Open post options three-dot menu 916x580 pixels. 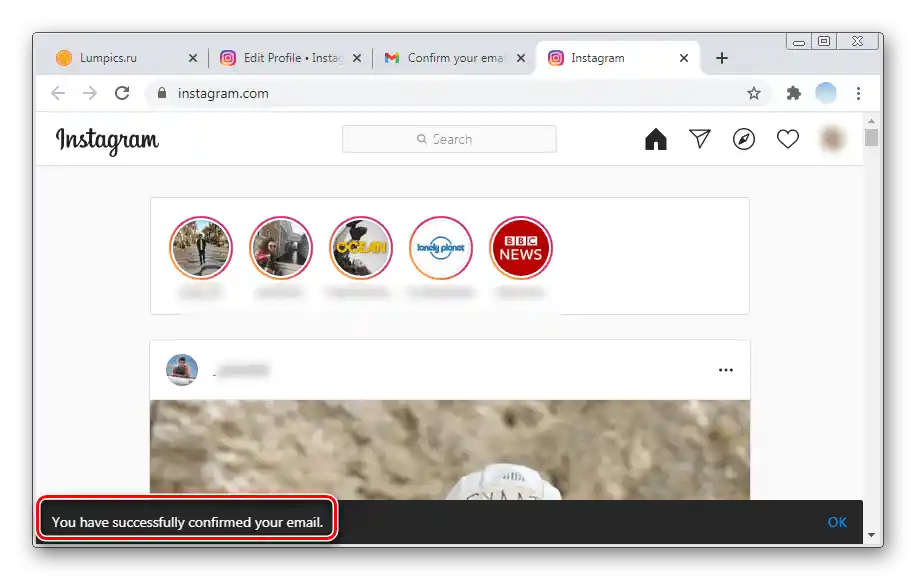[726, 370]
